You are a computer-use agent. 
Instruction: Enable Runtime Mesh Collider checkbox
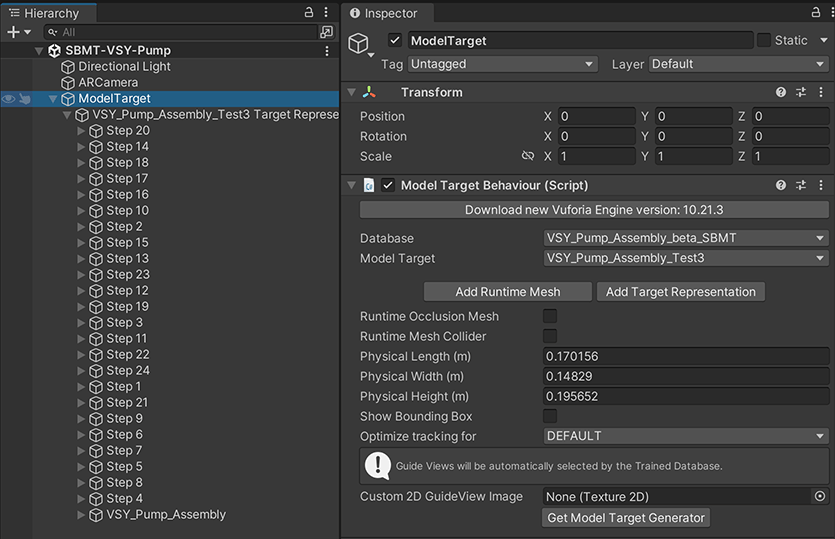550,336
